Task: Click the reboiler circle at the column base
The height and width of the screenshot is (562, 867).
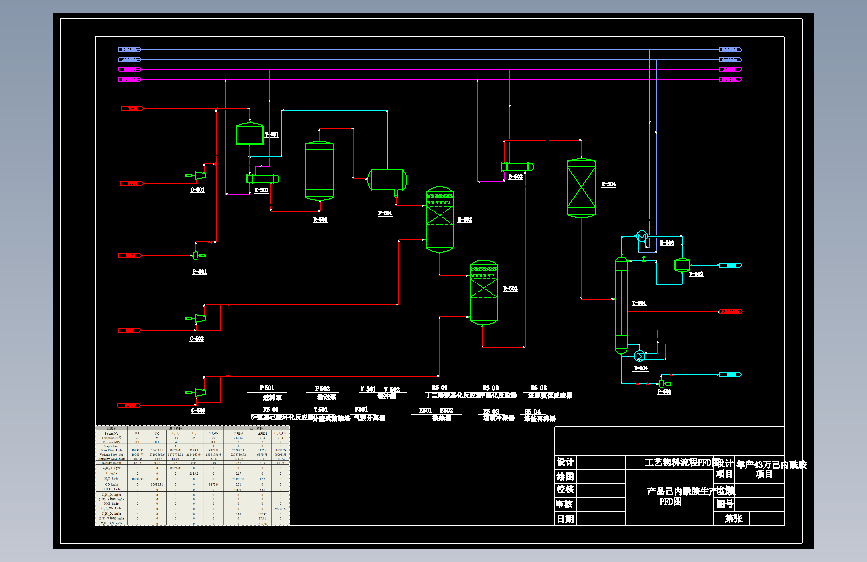Action: point(639,355)
